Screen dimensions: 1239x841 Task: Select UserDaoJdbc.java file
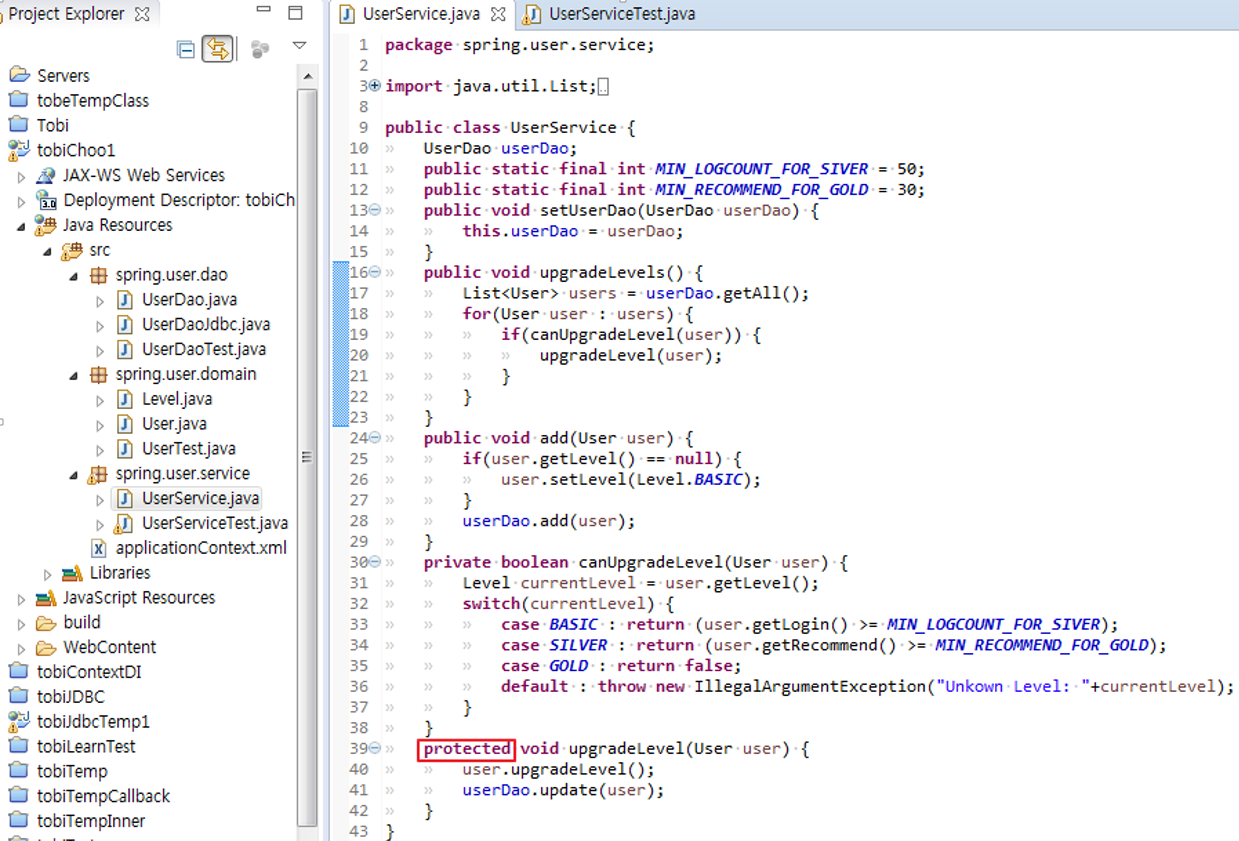205,325
